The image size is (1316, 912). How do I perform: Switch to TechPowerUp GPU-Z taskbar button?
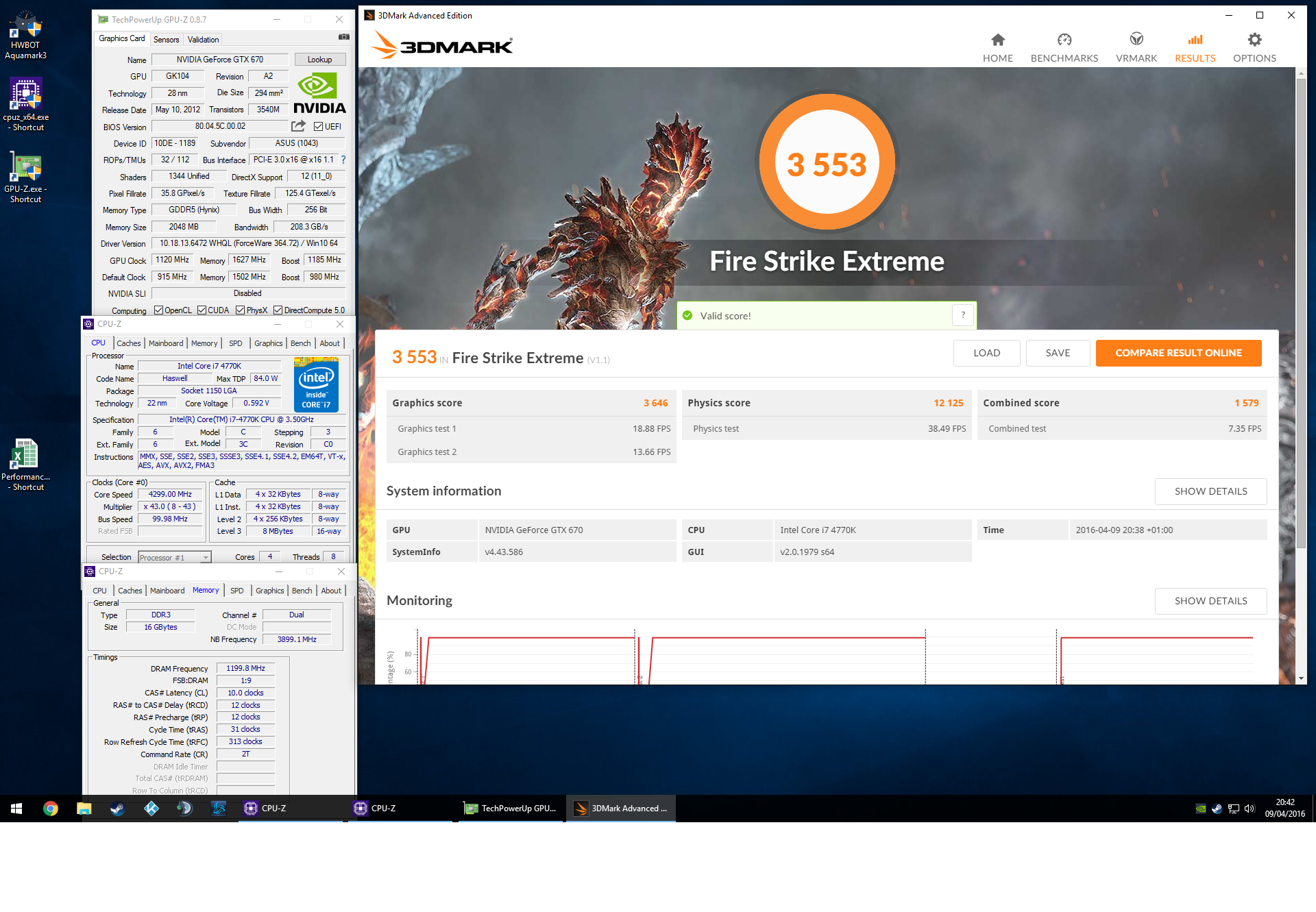coord(512,809)
